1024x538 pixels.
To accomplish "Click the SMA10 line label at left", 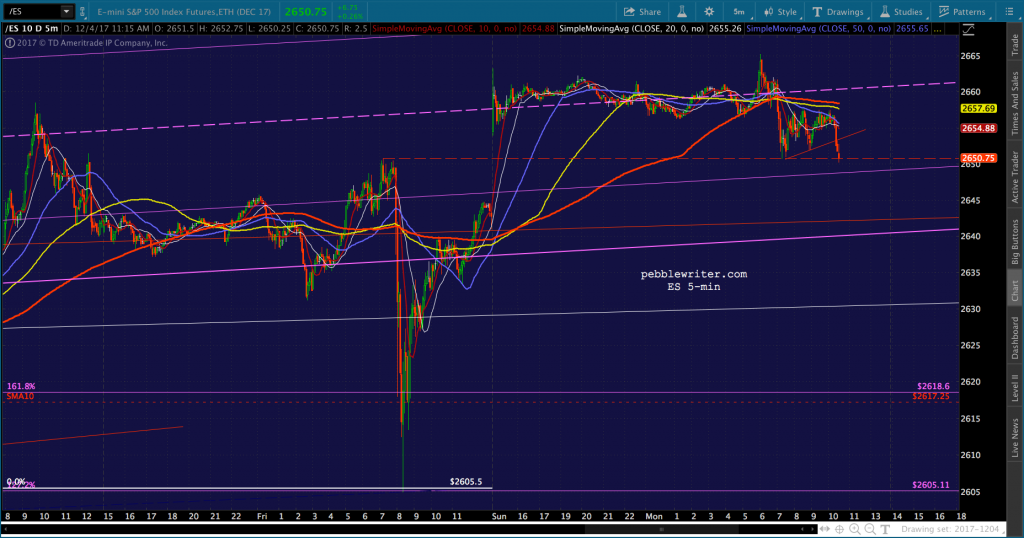I will (20, 396).
